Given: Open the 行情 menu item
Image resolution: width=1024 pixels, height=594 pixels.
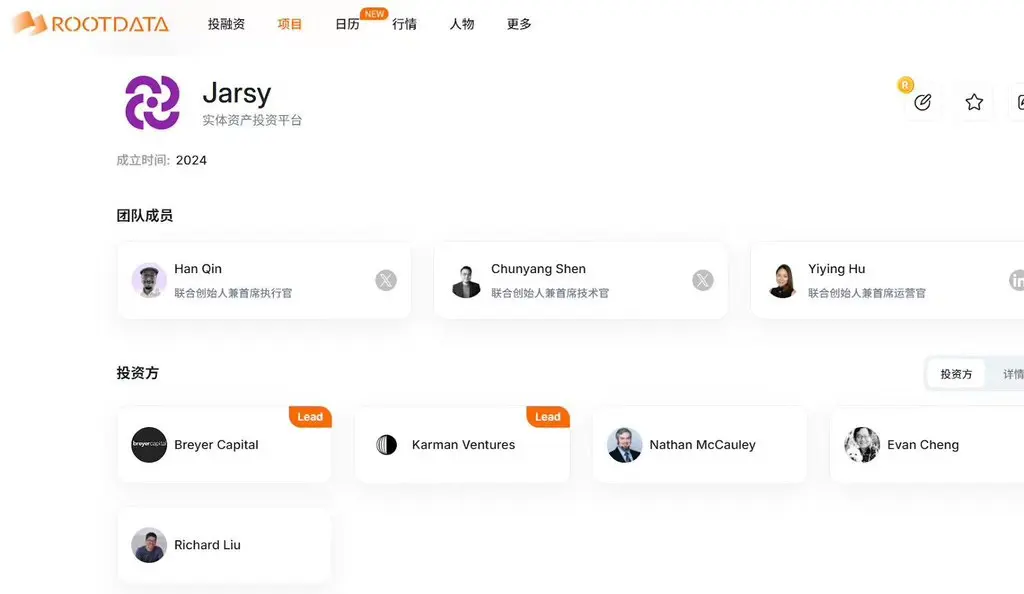Looking at the screenshot, I should coord(404,24).
